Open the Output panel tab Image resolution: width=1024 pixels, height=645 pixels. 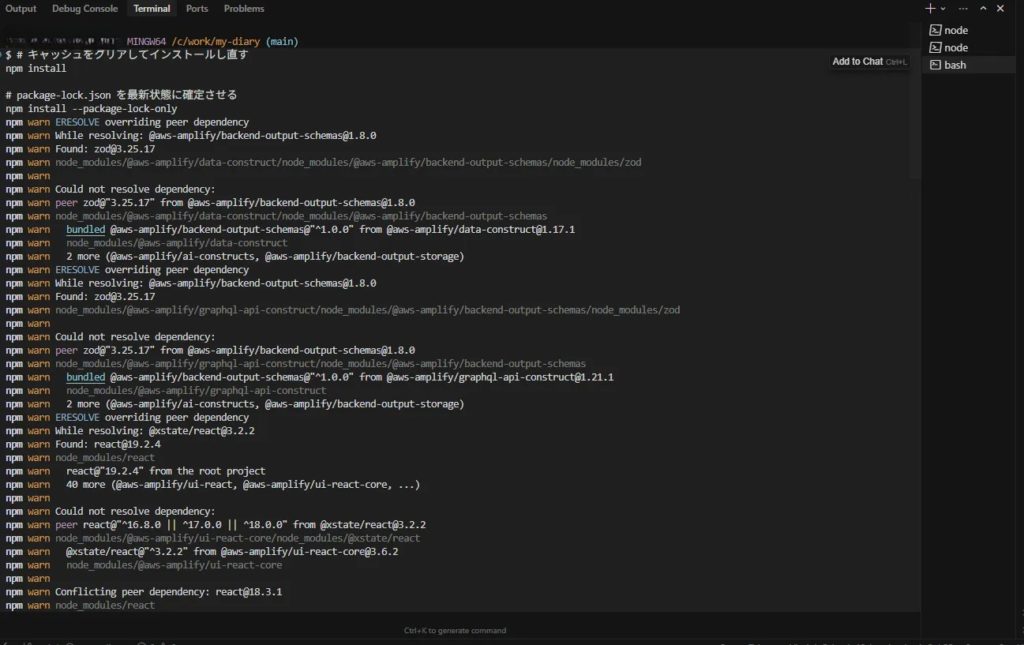[21, 8]
